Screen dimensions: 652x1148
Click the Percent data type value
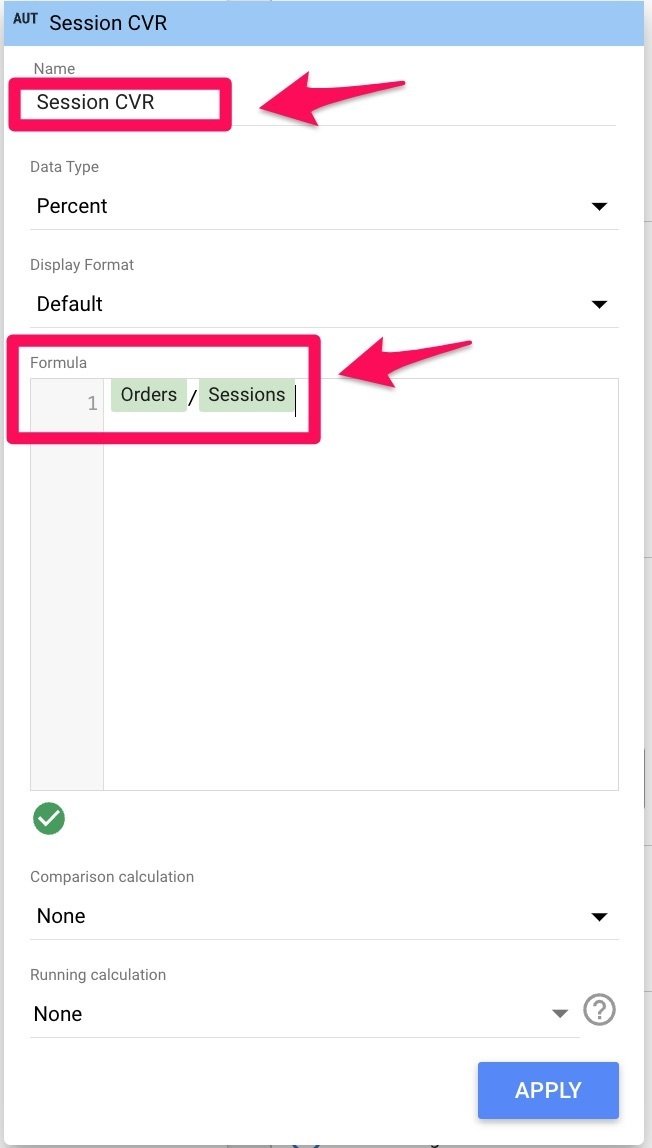click(x=72, y=206)
